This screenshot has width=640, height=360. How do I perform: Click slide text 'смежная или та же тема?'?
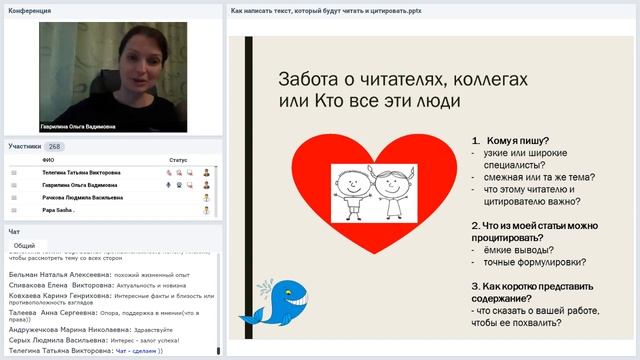click(x=539, y=178)
